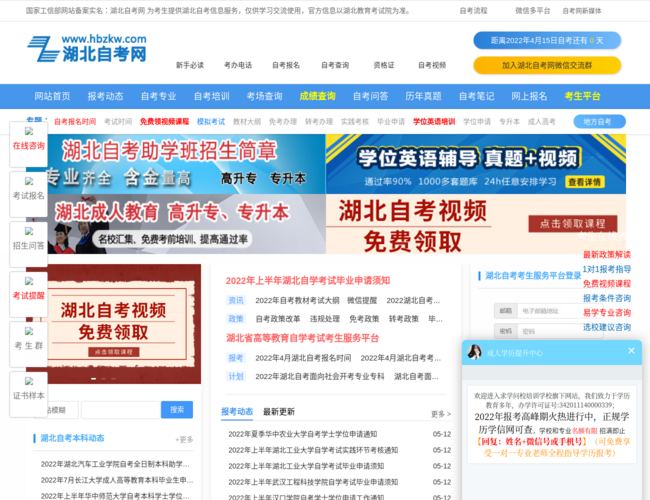Screen dimensions: 650x500
Task: Open 自考笔记 navigation item
Action: 476,96
